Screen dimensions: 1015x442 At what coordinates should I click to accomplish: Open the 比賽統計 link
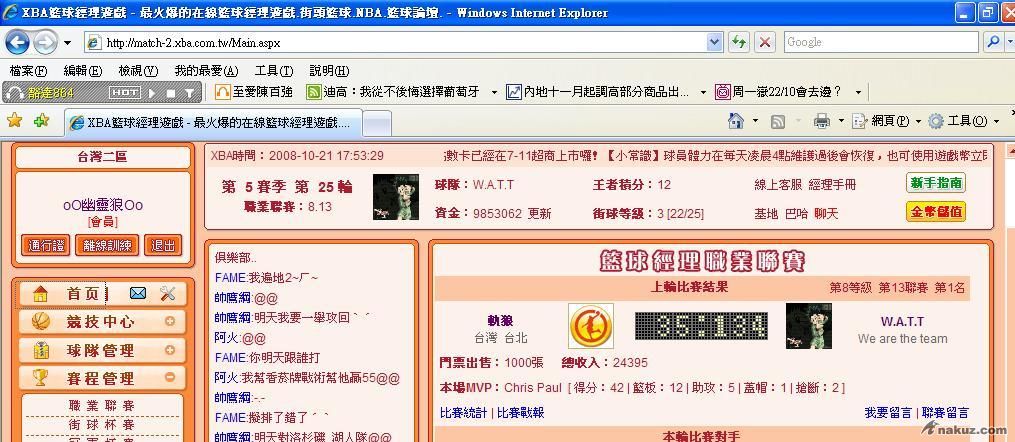click(x=463, y=413)
